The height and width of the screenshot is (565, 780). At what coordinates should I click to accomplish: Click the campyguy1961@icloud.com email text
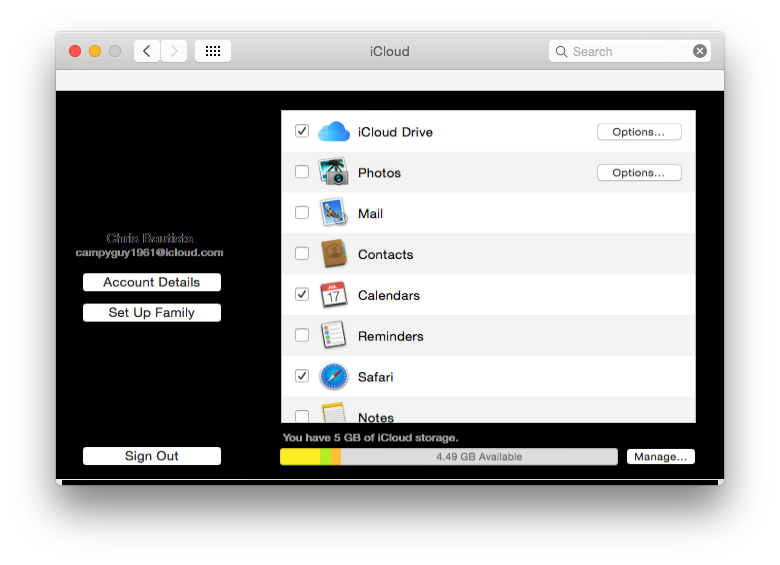click(149, 253)
